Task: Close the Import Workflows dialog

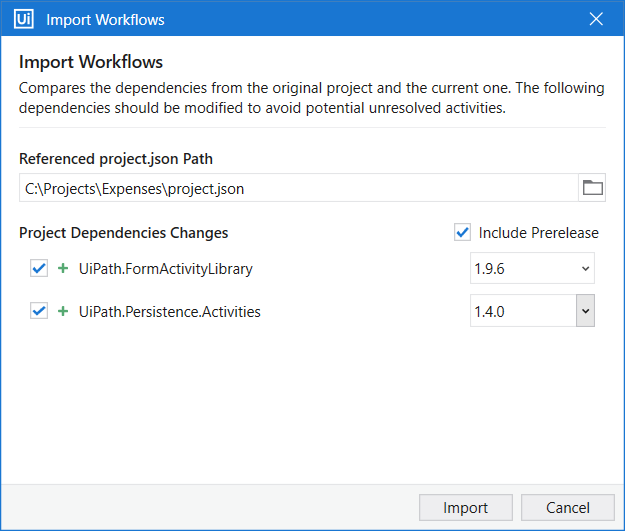Action: coord(596,19)
